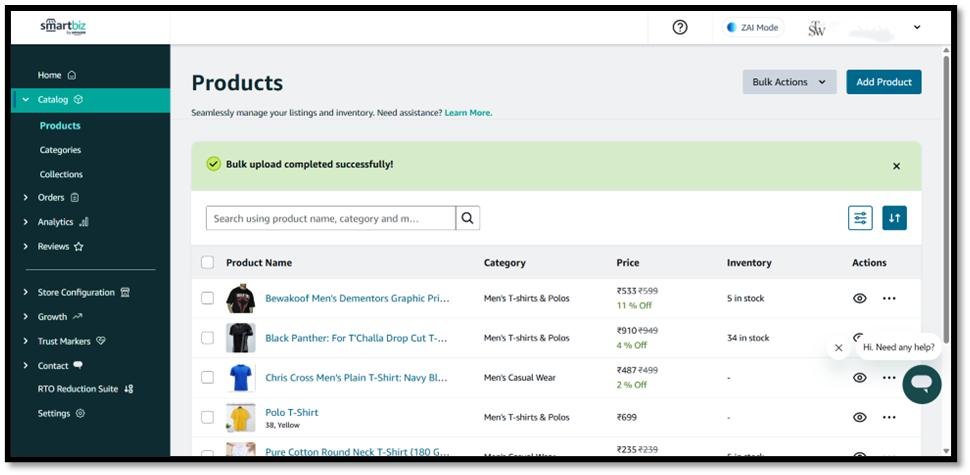Toggle visibility of Bewakoof Men's product

(x=859, y=298)
